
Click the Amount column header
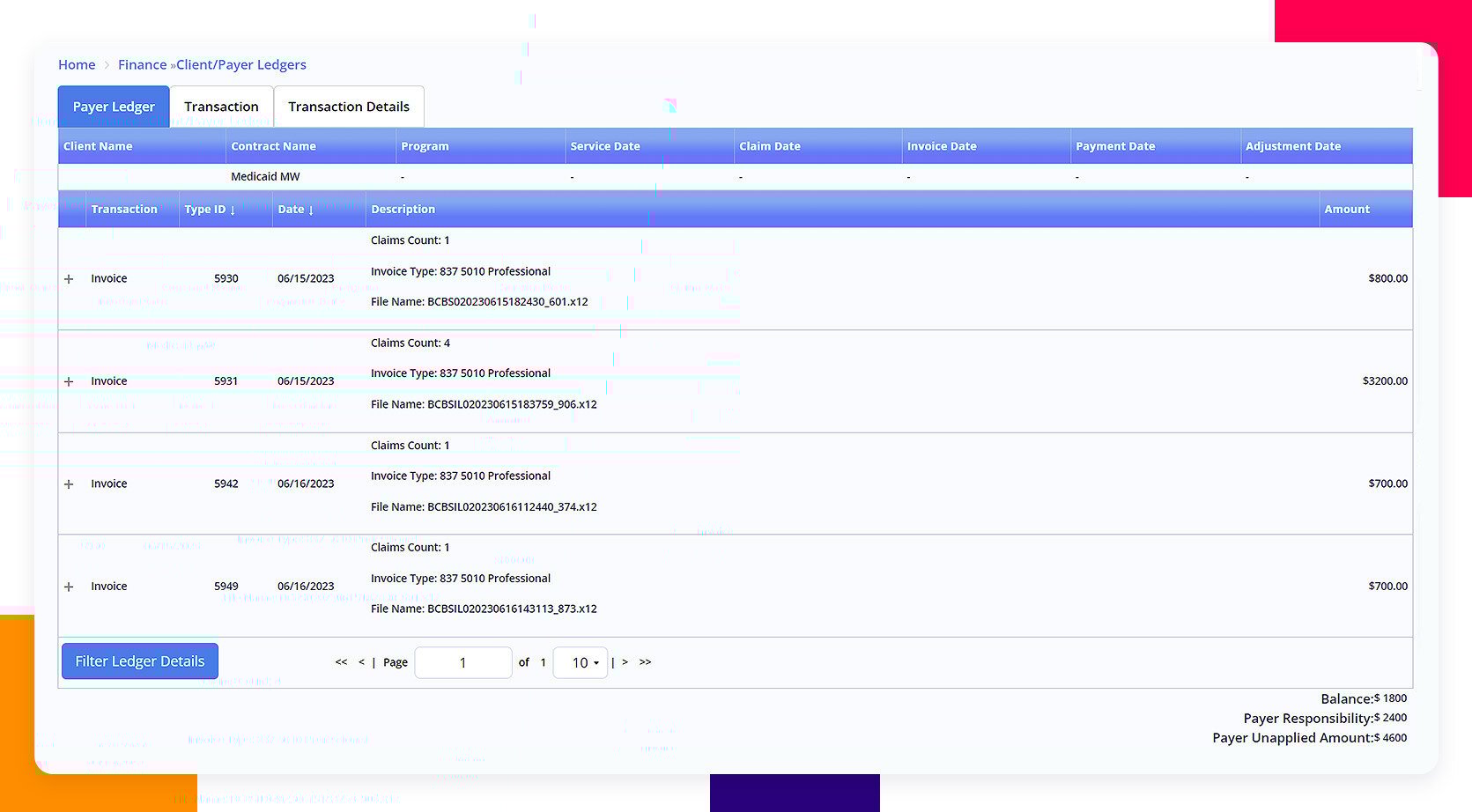1347,210
